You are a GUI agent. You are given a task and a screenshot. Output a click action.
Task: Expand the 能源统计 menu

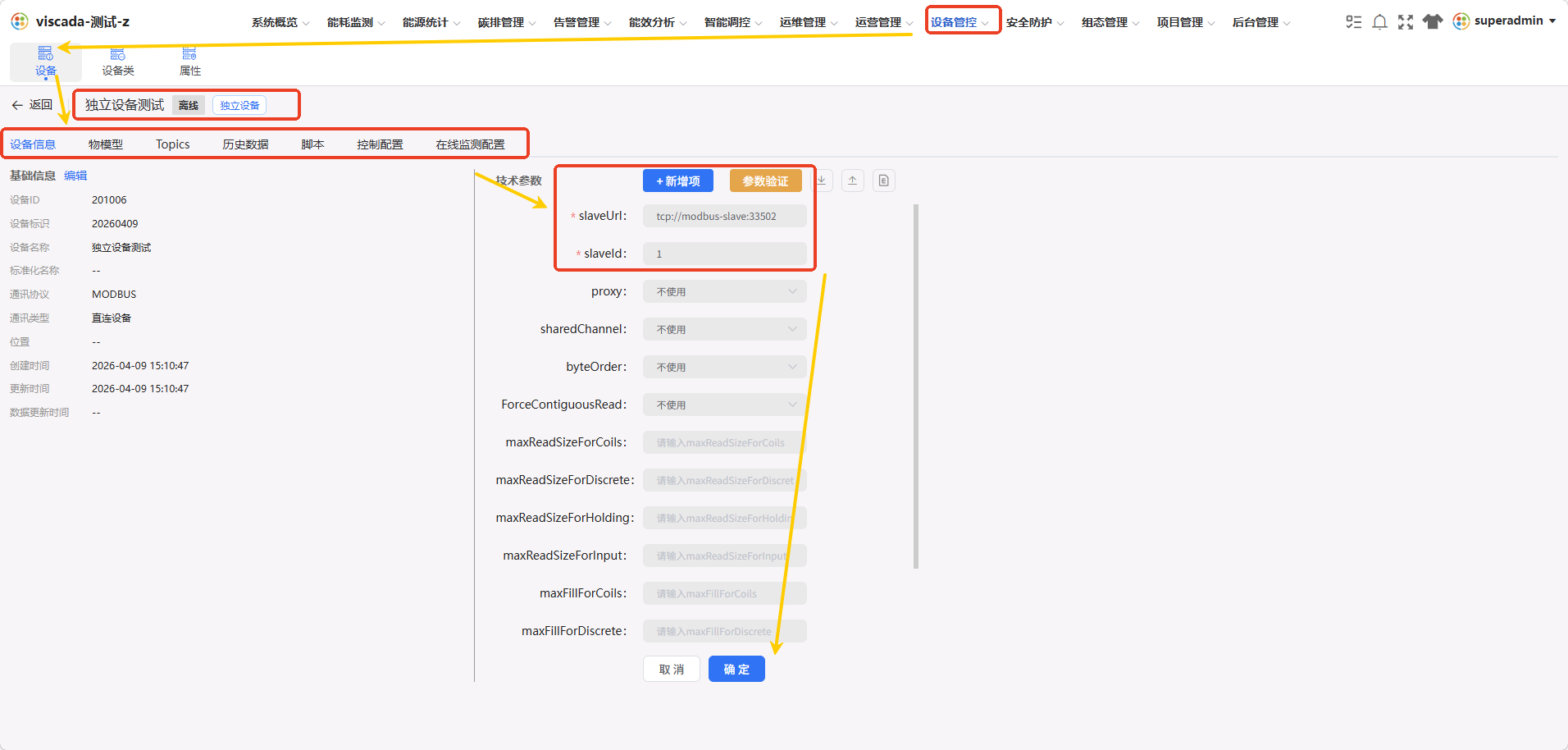coord(431,22)
